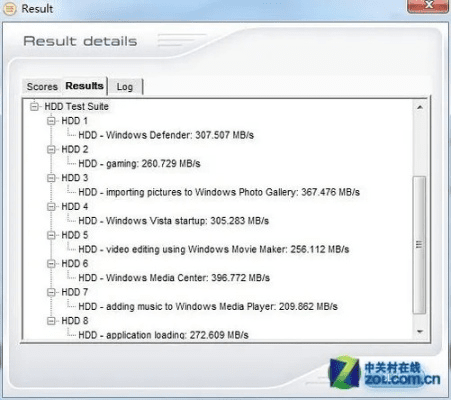This screenshot has width=451, height=400.
Task: Select Windows Defender 307.507 MB/s result
Action: click(x=166, y=135)
